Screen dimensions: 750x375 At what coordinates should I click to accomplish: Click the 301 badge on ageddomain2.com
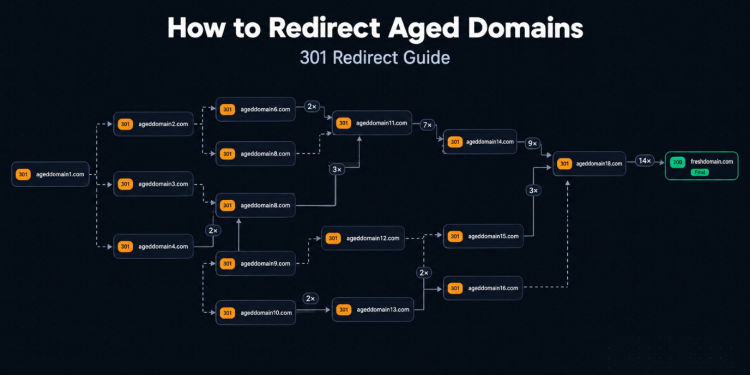pyautogui.click(x=125, y=124)
